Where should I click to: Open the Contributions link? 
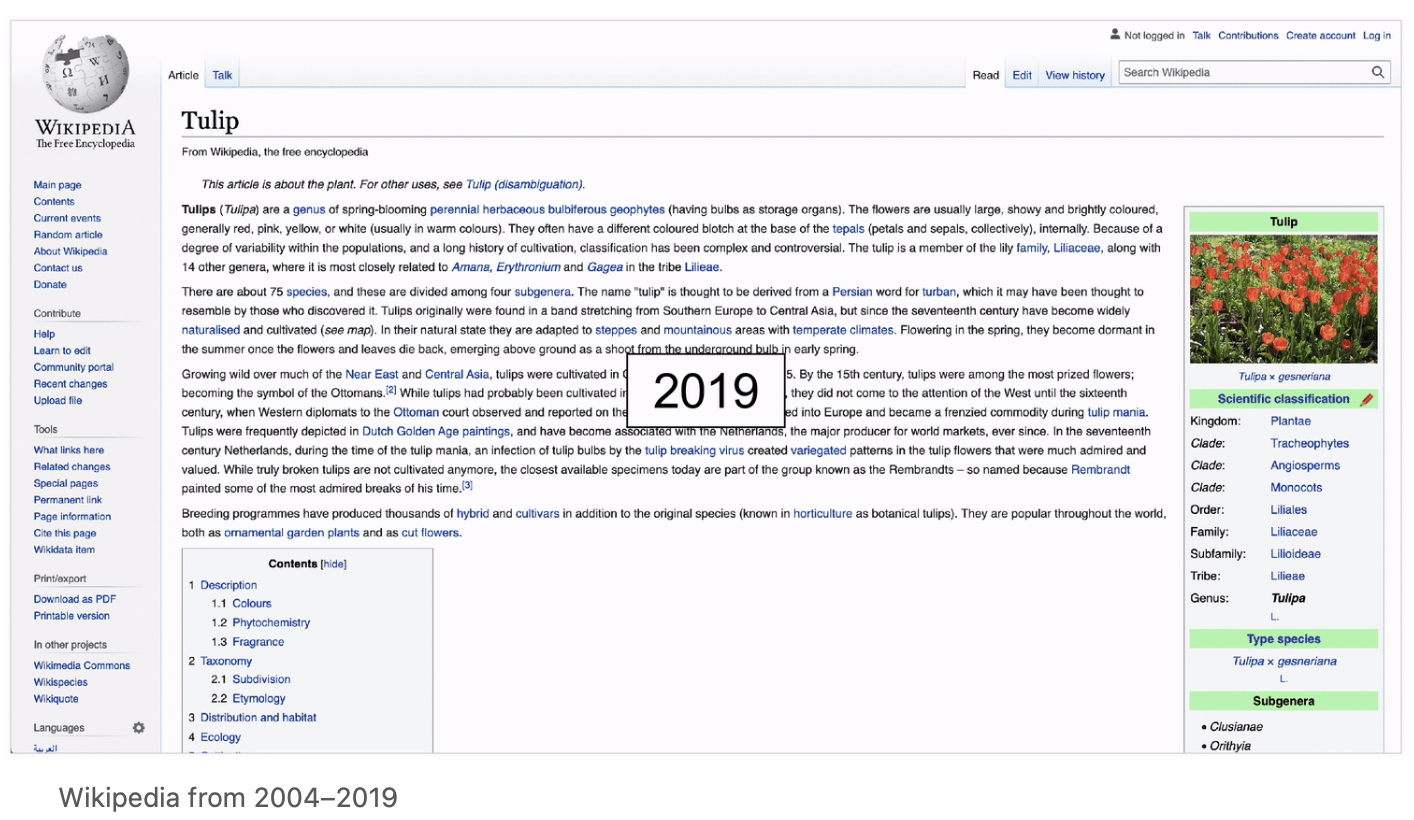click(1248, 36)
